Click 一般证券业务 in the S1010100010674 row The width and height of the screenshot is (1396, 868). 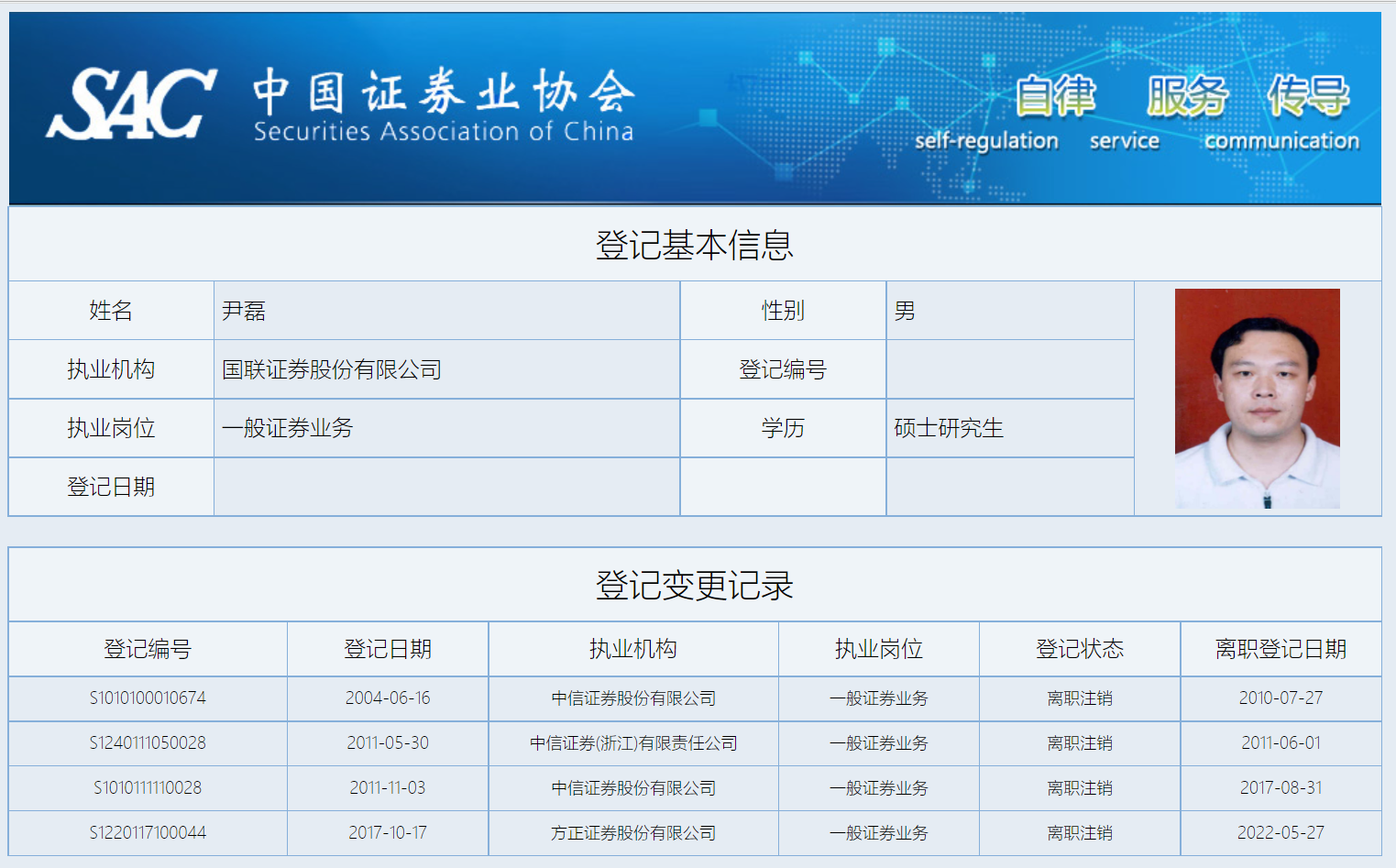[x=879, y=698]
